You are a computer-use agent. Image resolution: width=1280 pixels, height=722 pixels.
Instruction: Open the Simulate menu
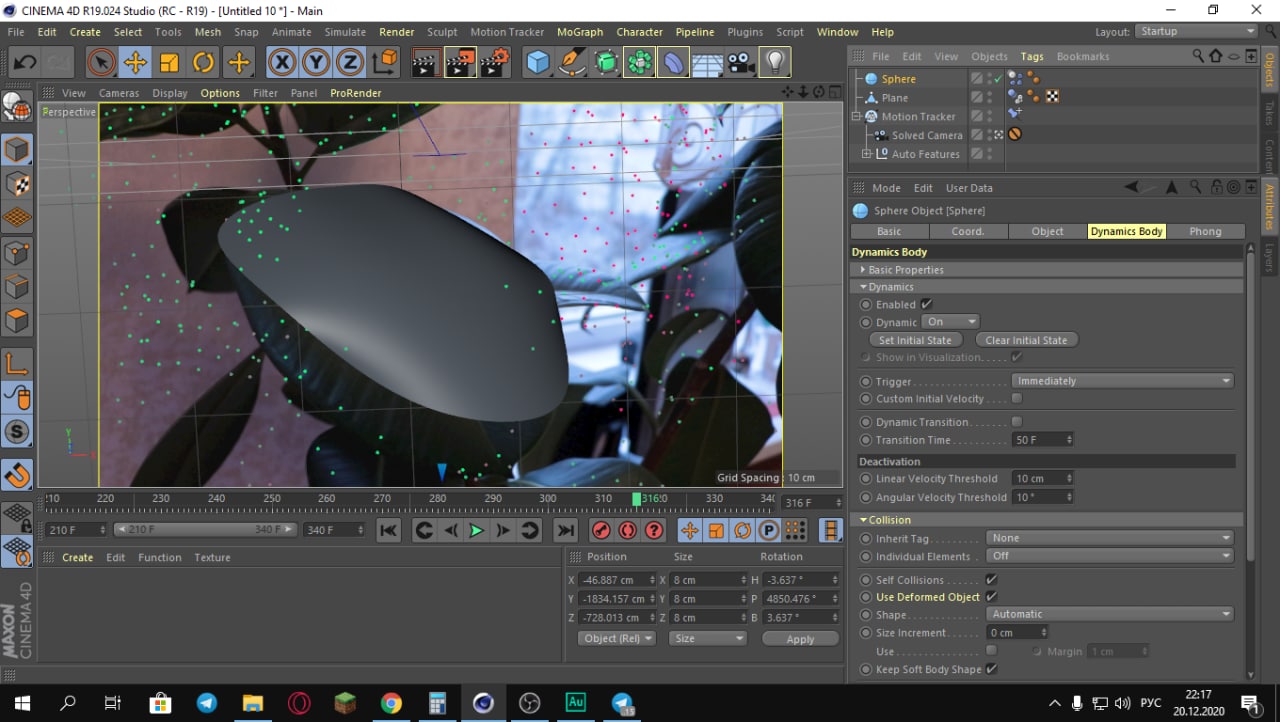point(345,32)
